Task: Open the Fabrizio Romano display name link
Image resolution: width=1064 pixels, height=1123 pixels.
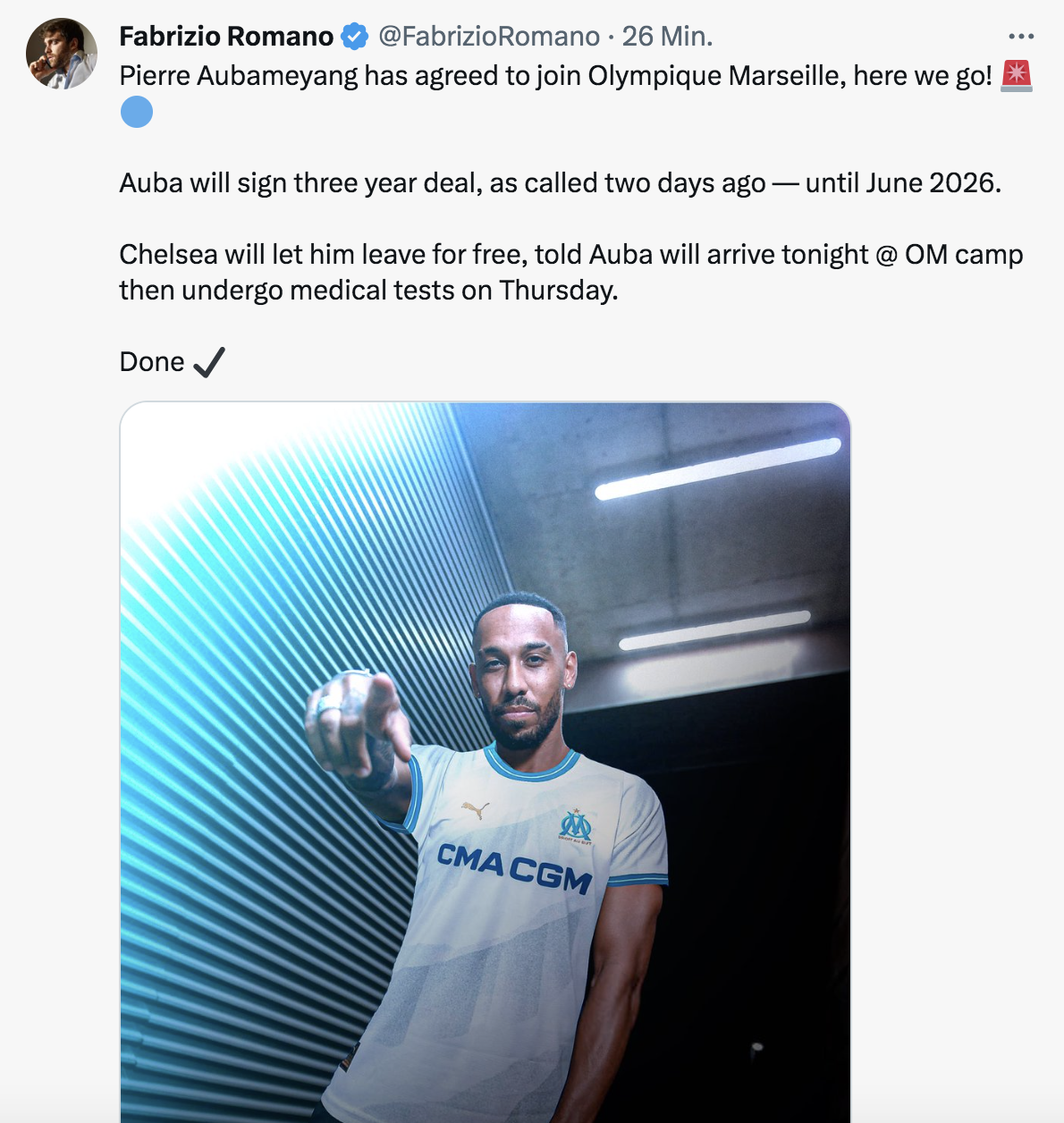Action: 226,37
